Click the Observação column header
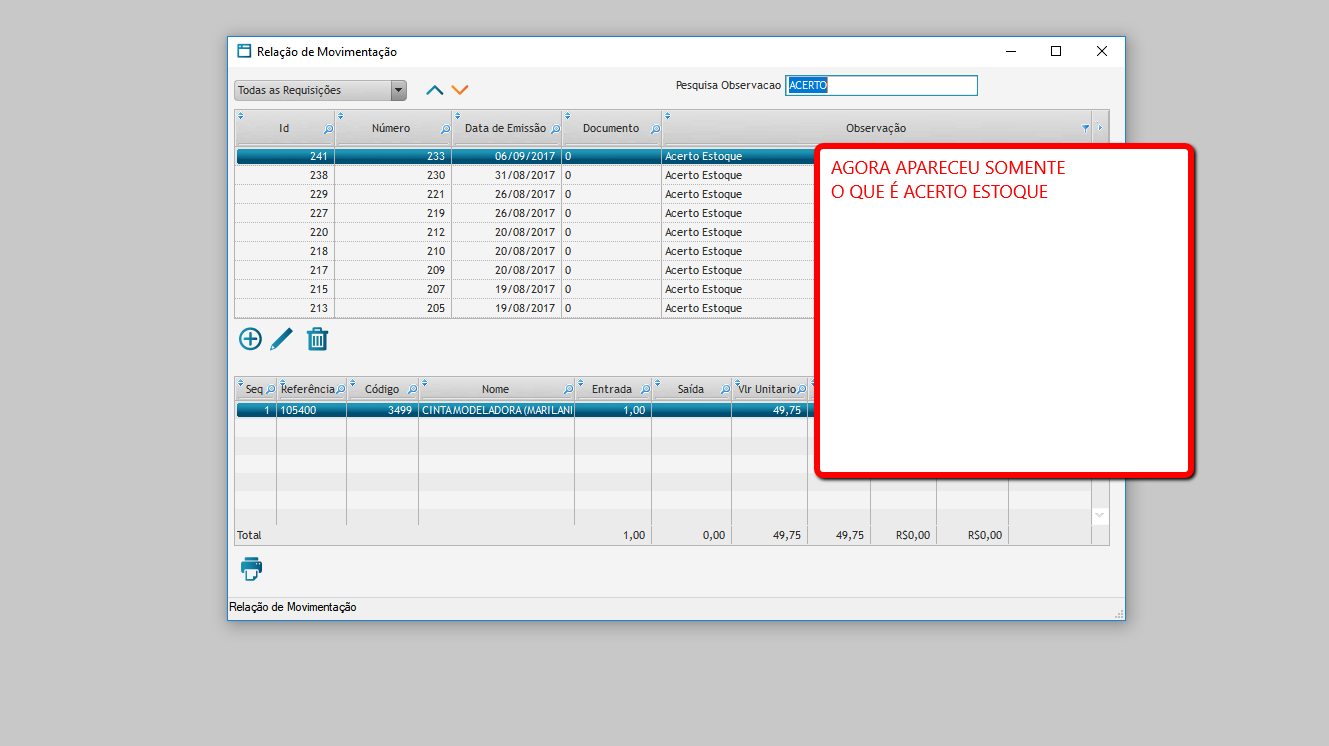Image resolution: width=1329 pixels, height=746 pixels. (876, 128)
